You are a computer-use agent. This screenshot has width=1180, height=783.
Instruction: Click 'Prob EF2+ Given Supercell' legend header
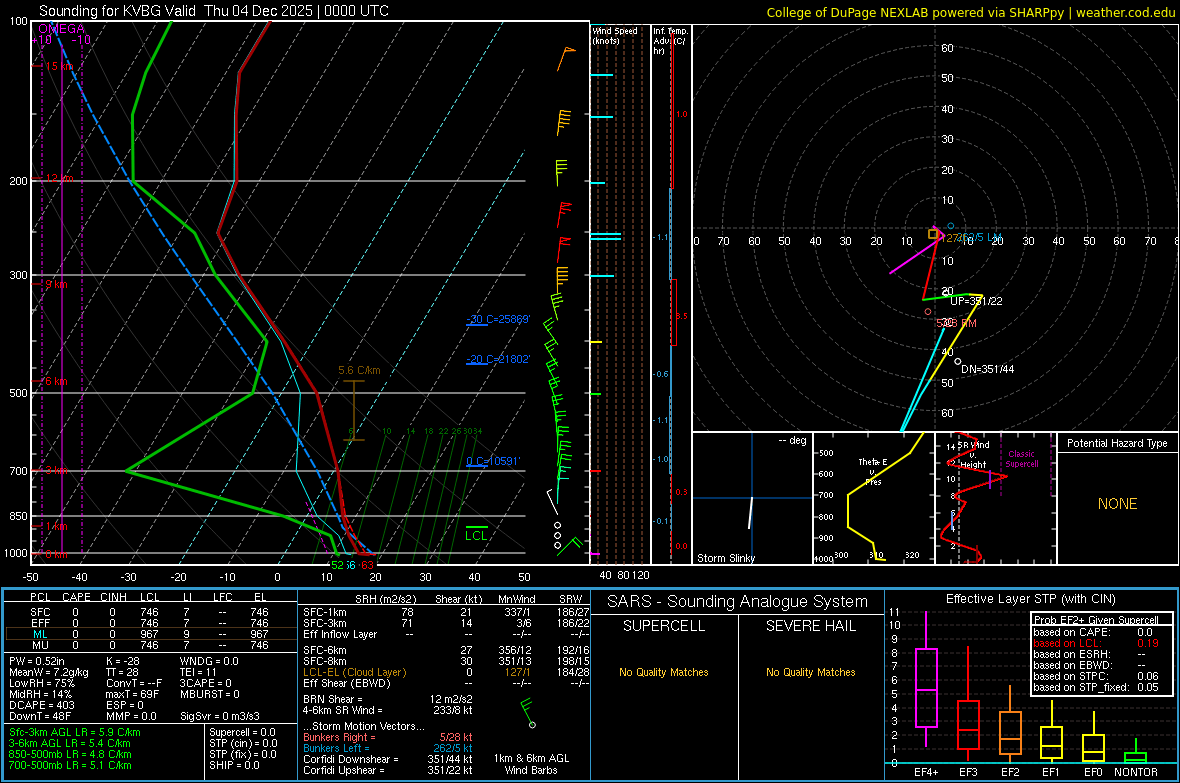pos(1096,620)
